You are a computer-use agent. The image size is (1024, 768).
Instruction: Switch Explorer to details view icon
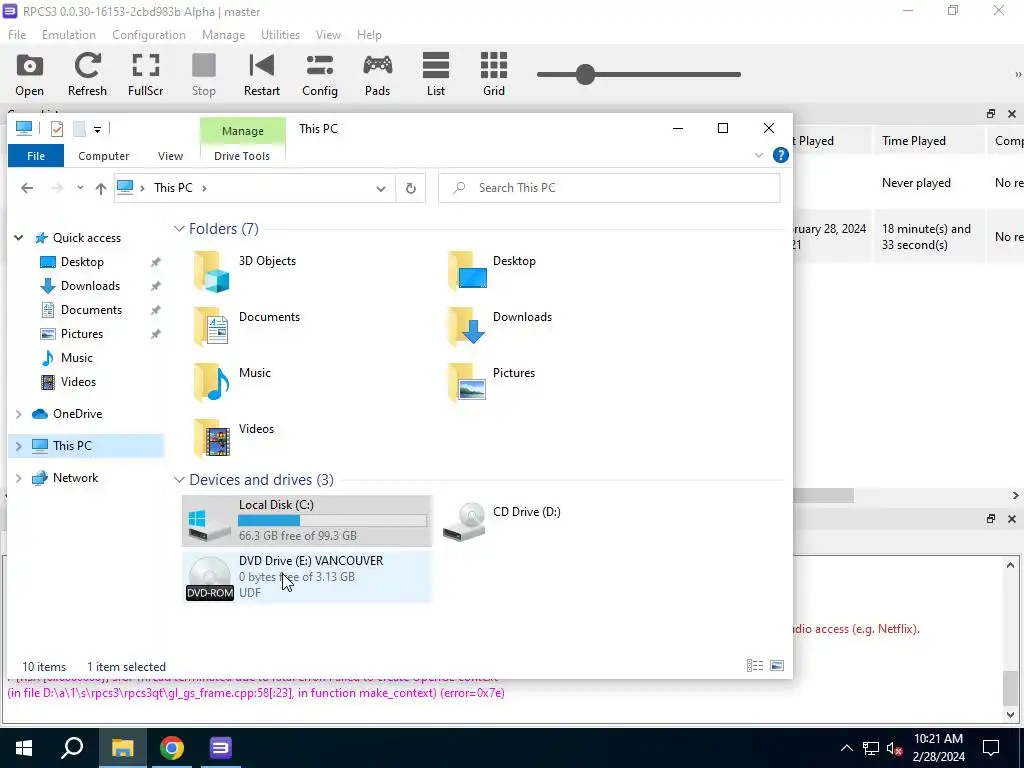pyautogui.click(x=755, y=665)
